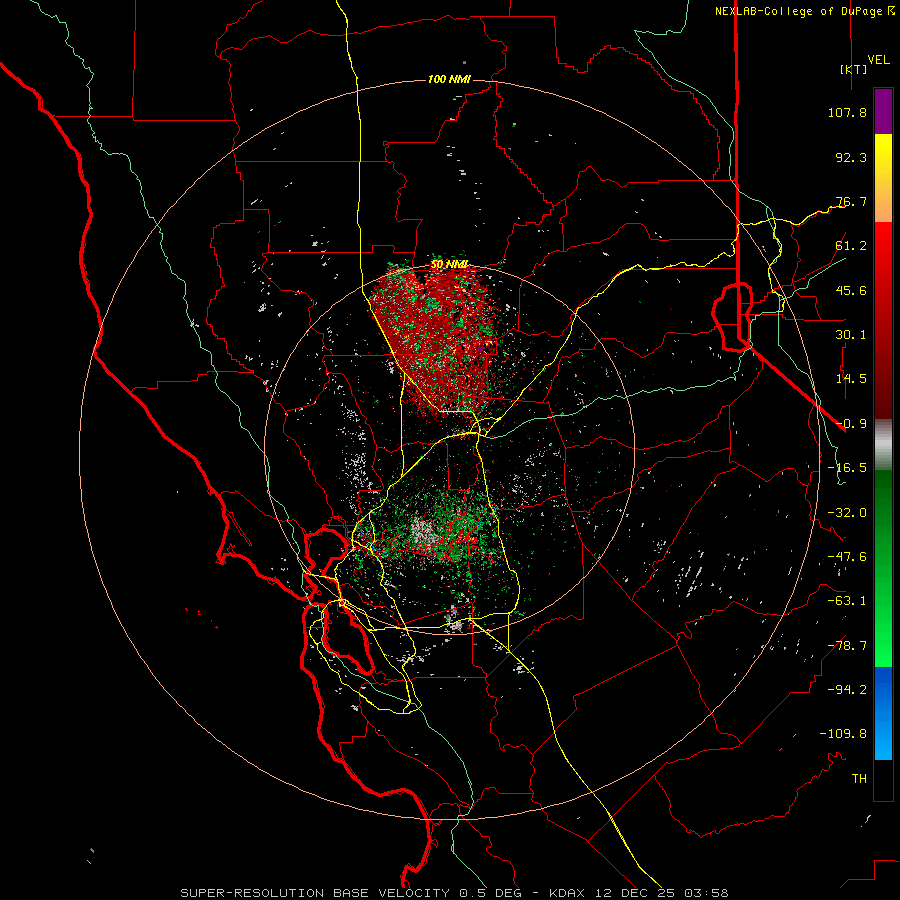Image resolution: width=900 pixels, height=900 pixels.
Task: Select the -32.0 velocity scale value
Action: 847,513
